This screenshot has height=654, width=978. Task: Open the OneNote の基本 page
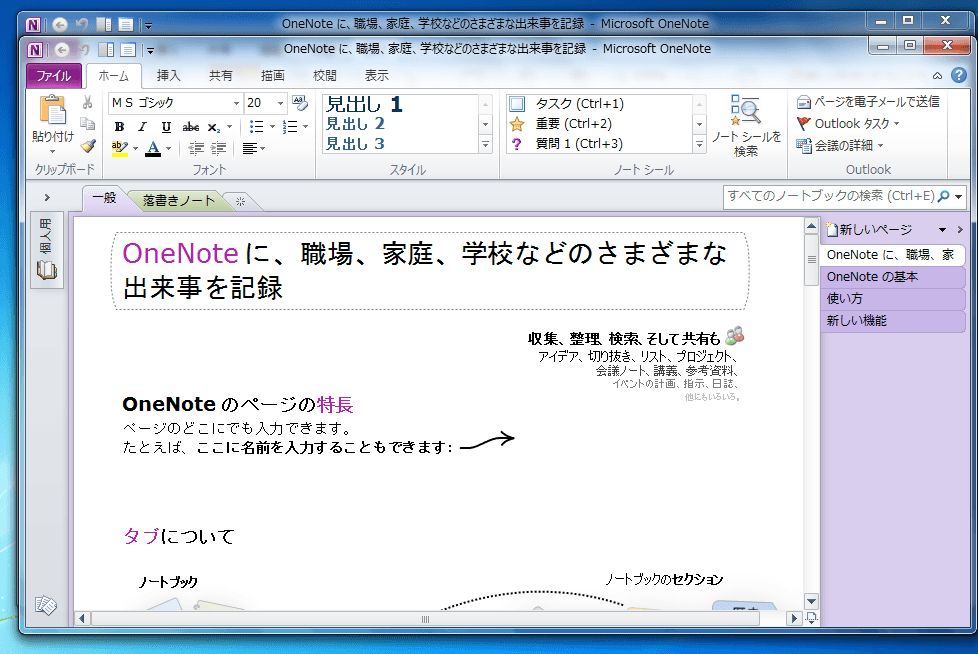[893, 277]
